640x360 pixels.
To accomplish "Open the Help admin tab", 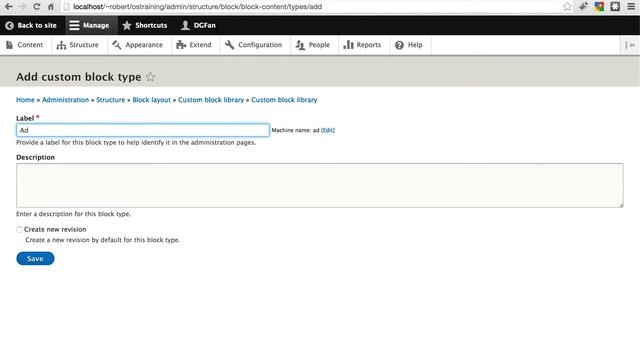I will click(409, 45).
